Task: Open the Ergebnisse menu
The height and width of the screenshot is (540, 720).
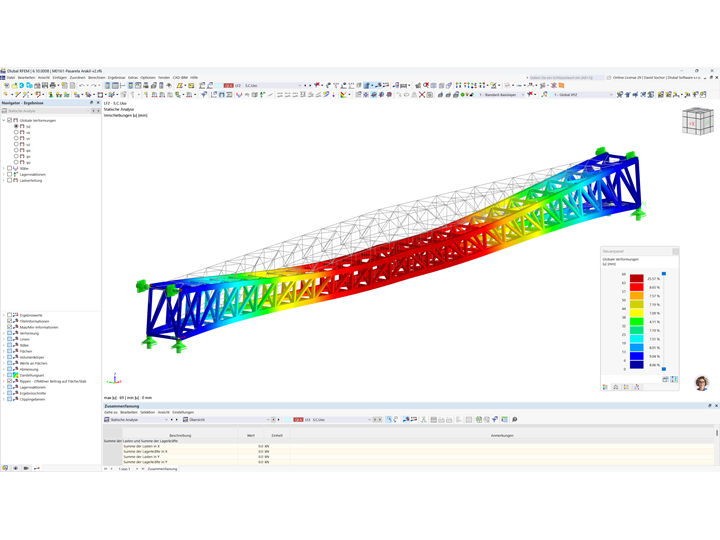Action: point(117,78)
